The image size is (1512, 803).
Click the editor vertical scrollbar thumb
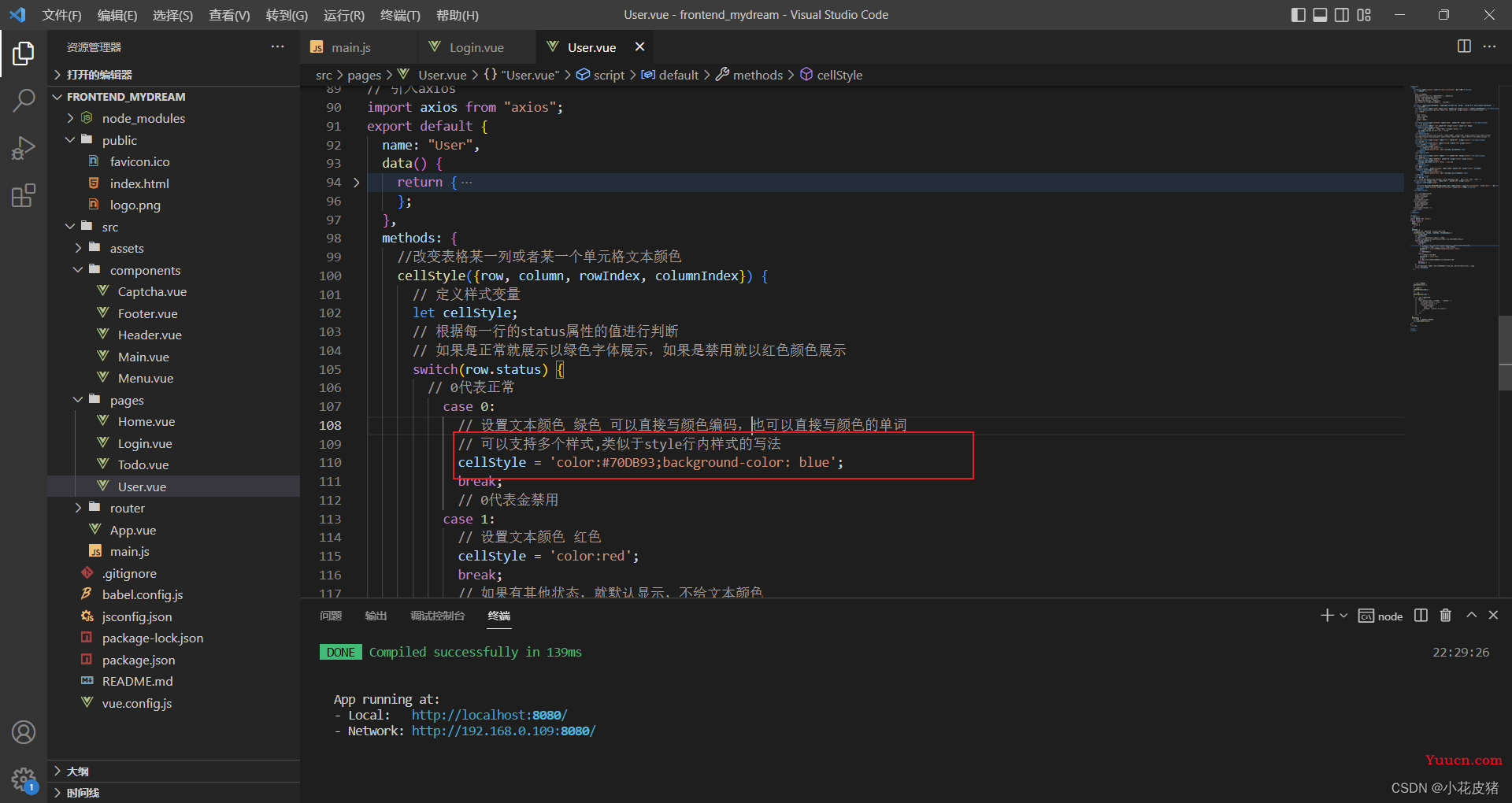1505,353
